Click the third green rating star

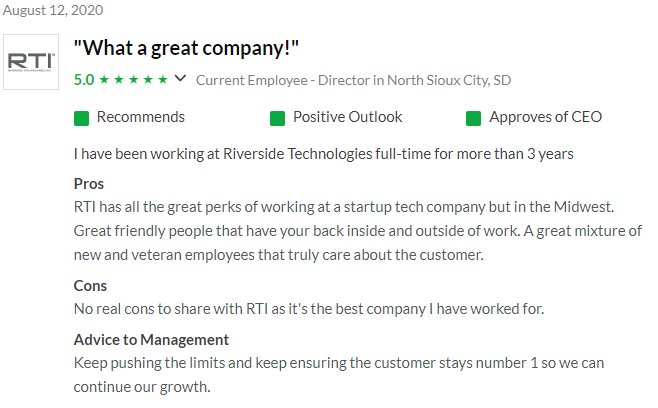(x=133, y=79)
